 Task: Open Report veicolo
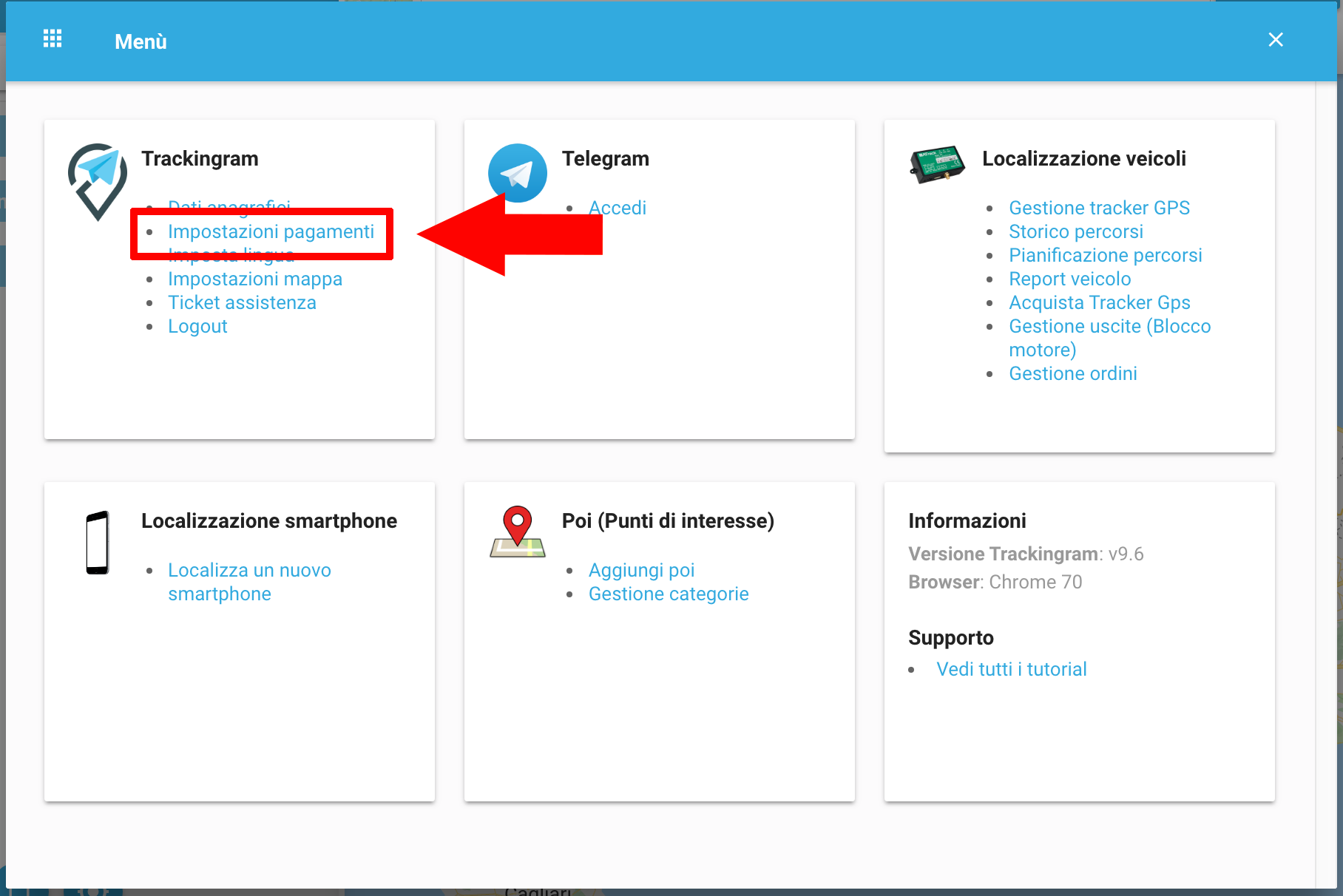(1070, 279)
